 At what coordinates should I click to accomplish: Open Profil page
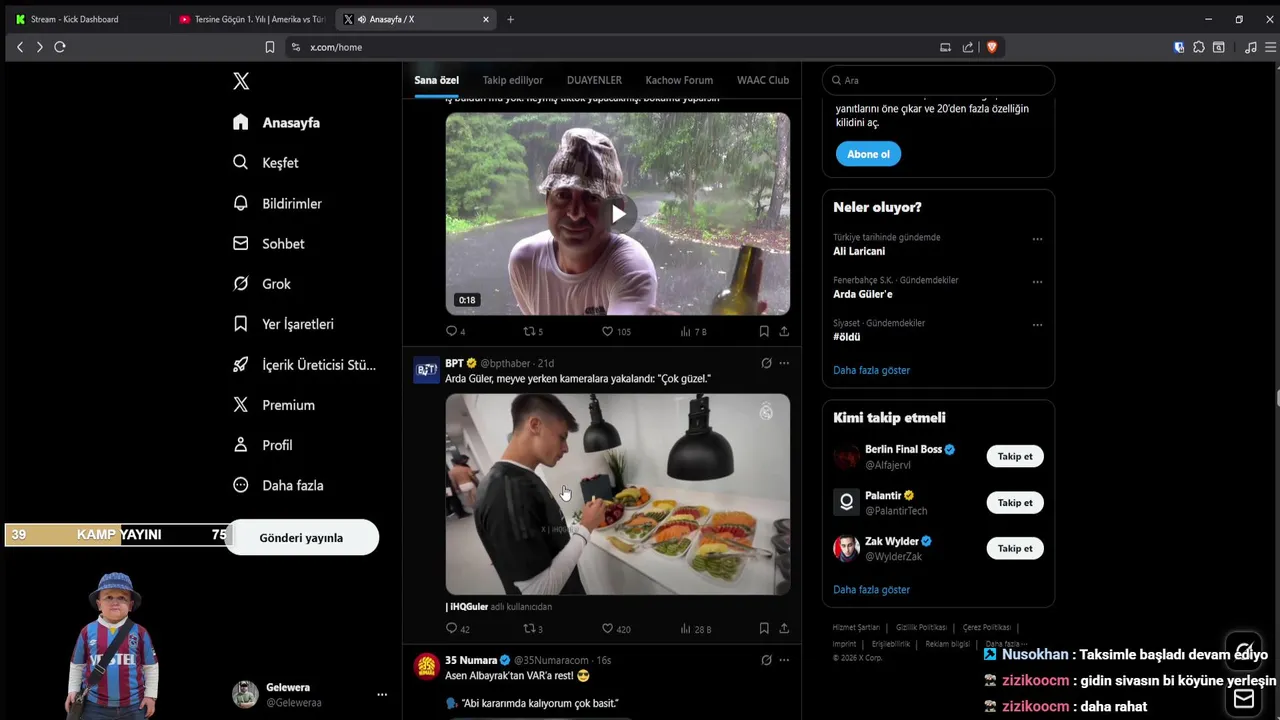[x=263, y=445]
